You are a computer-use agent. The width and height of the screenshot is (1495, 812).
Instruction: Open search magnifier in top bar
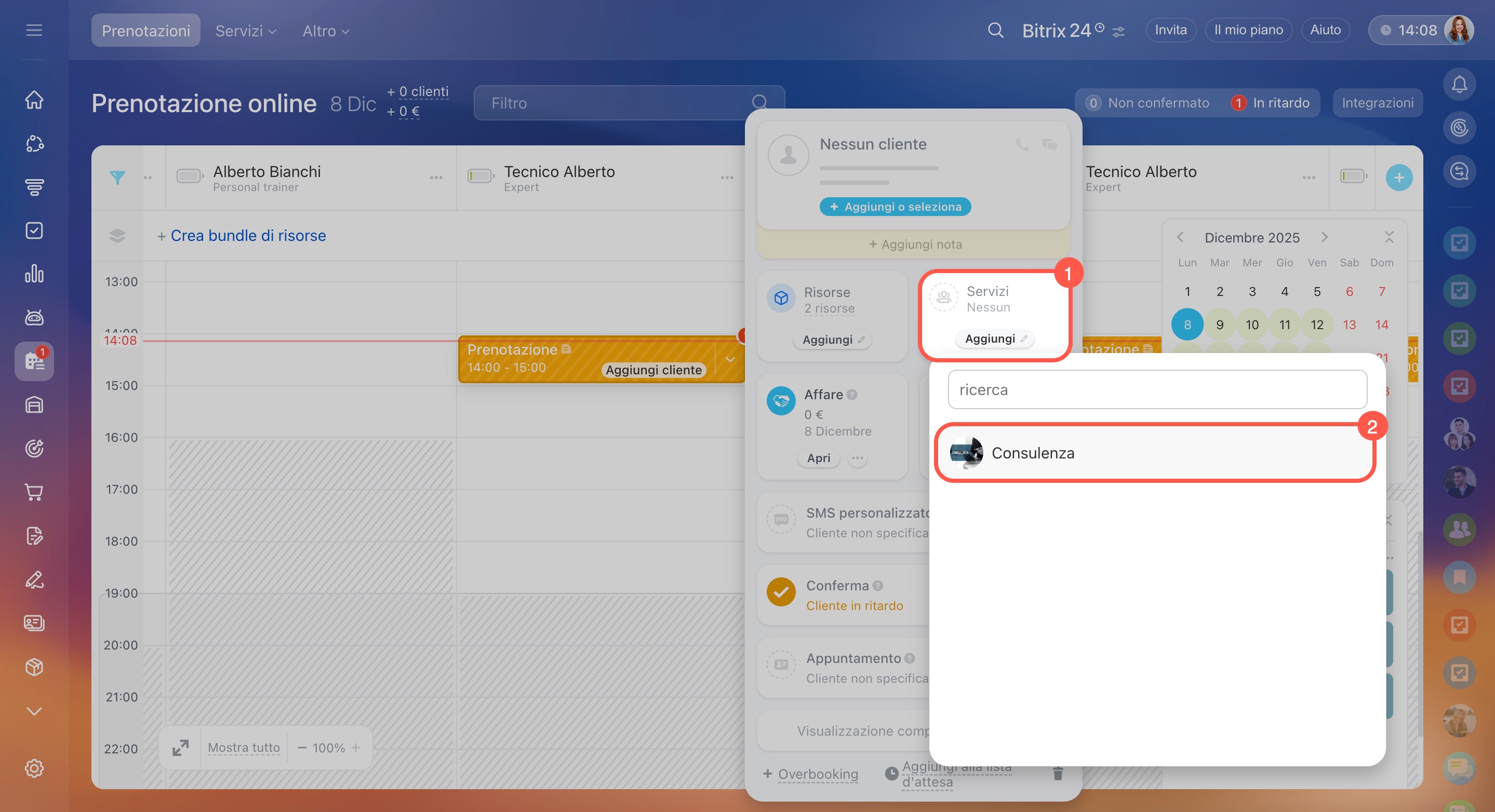pos(995,30)
